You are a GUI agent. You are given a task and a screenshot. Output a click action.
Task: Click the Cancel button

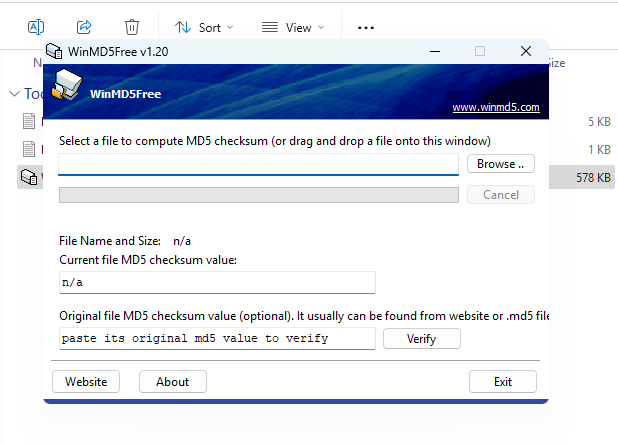[x=501, y=195]
